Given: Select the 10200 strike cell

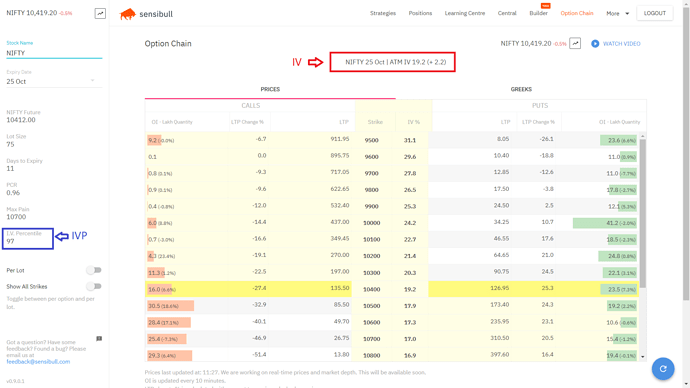Looking at the screenshot, I should (371, 256).
